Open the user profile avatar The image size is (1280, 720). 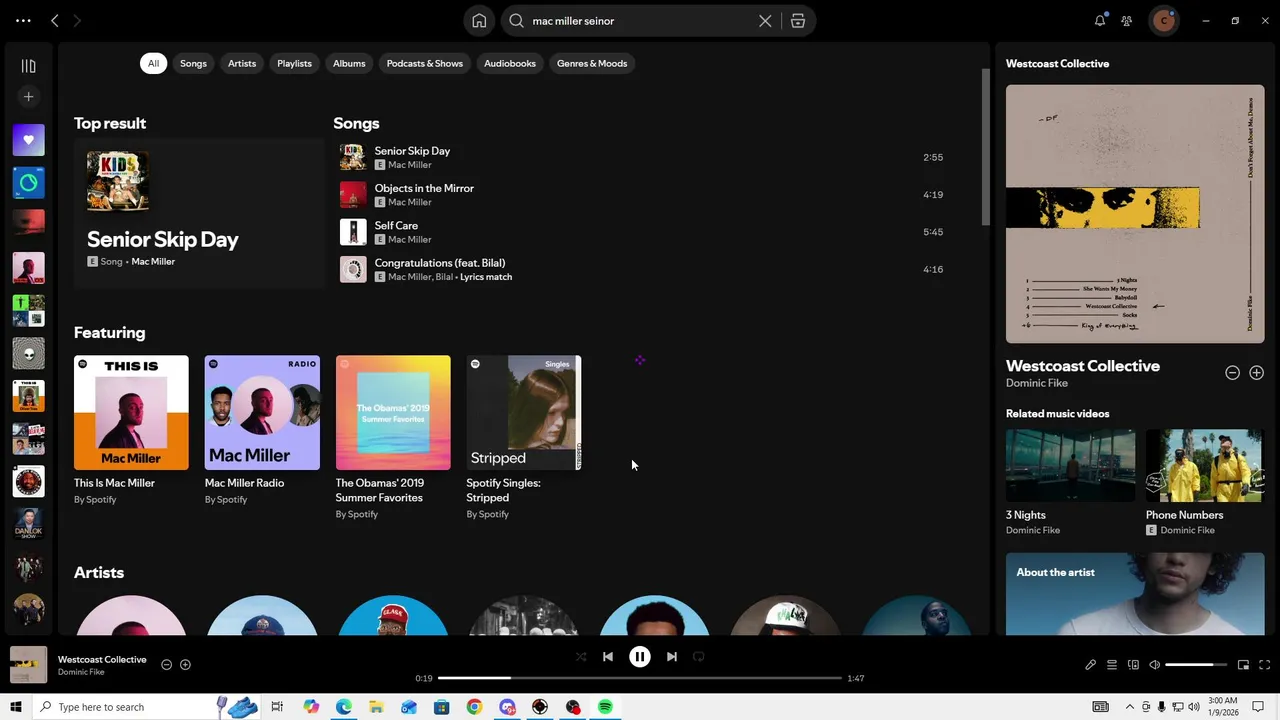point(1164,21)
